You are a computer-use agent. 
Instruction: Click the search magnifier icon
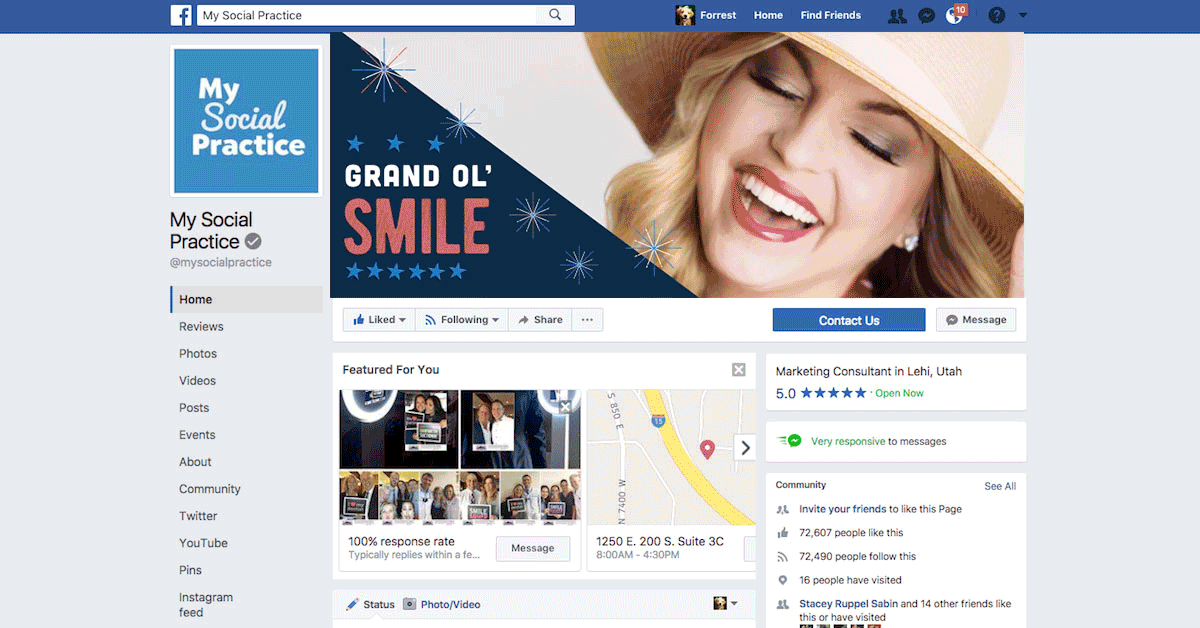(x=556, y=15)
